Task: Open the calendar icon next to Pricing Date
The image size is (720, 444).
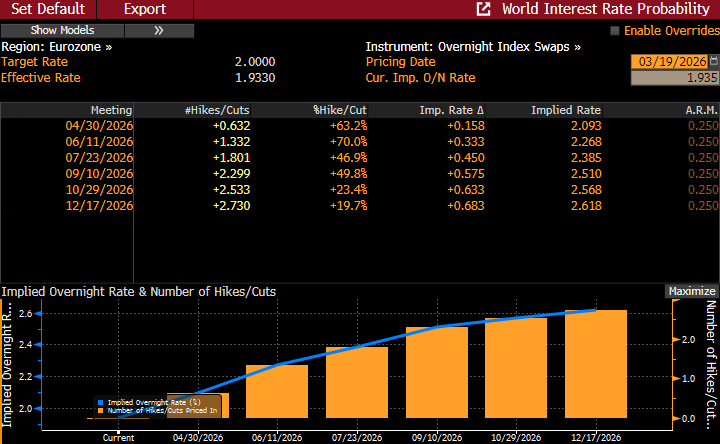Action: (x=712, y=61)
